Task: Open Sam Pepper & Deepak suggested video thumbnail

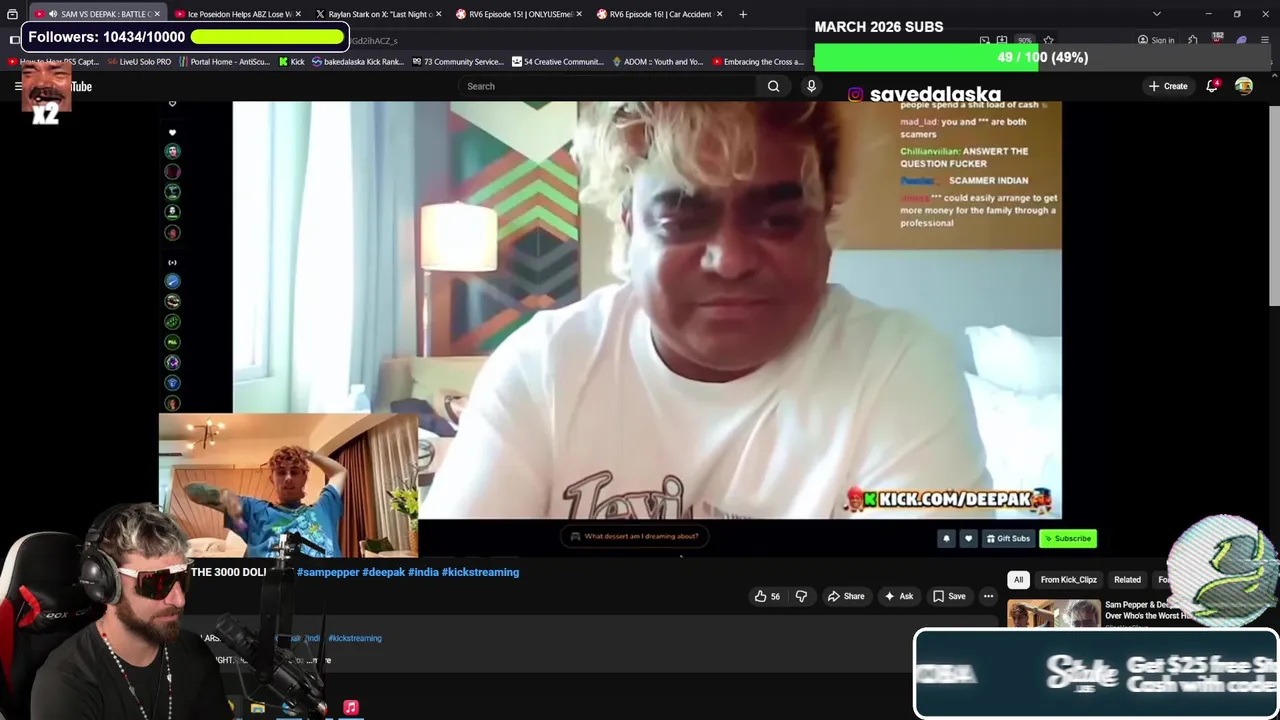Action: [1054, 614]
